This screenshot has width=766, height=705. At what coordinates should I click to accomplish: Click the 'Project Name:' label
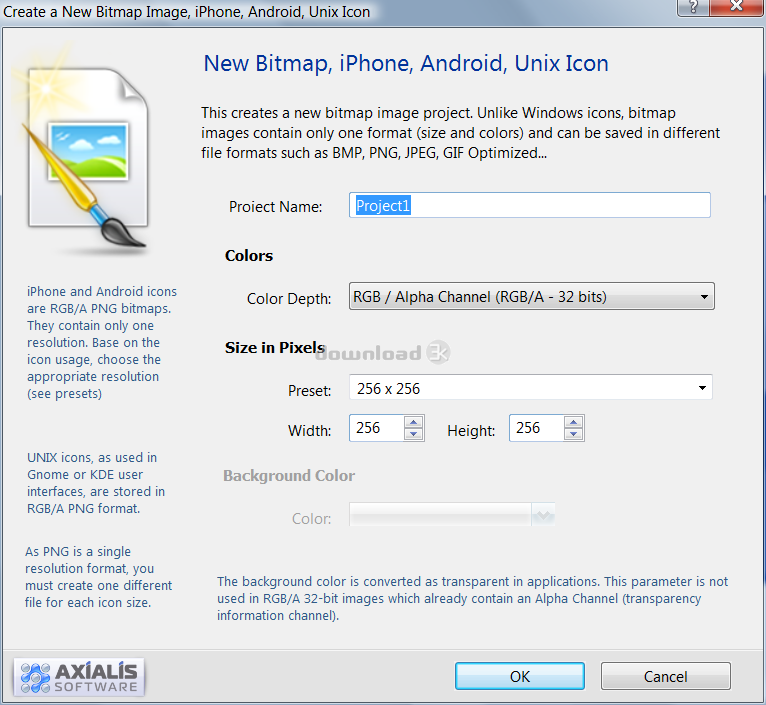pos(276,207)
